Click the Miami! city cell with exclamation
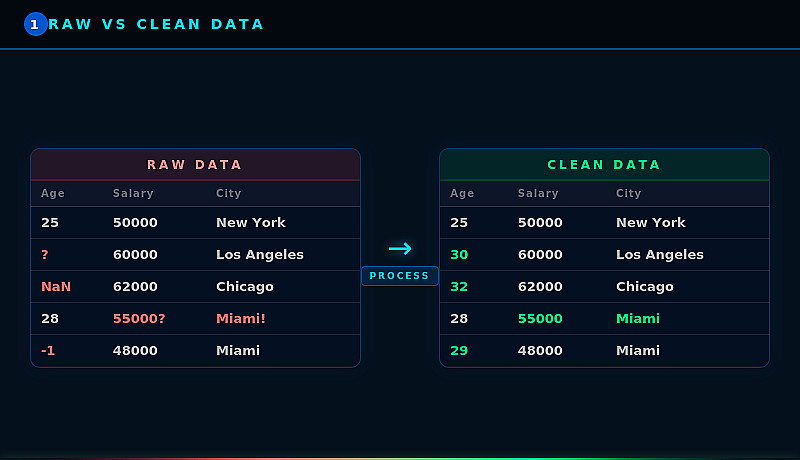This screenshot has height=460, width=800. pyautogui.click(x=241, y=319)
